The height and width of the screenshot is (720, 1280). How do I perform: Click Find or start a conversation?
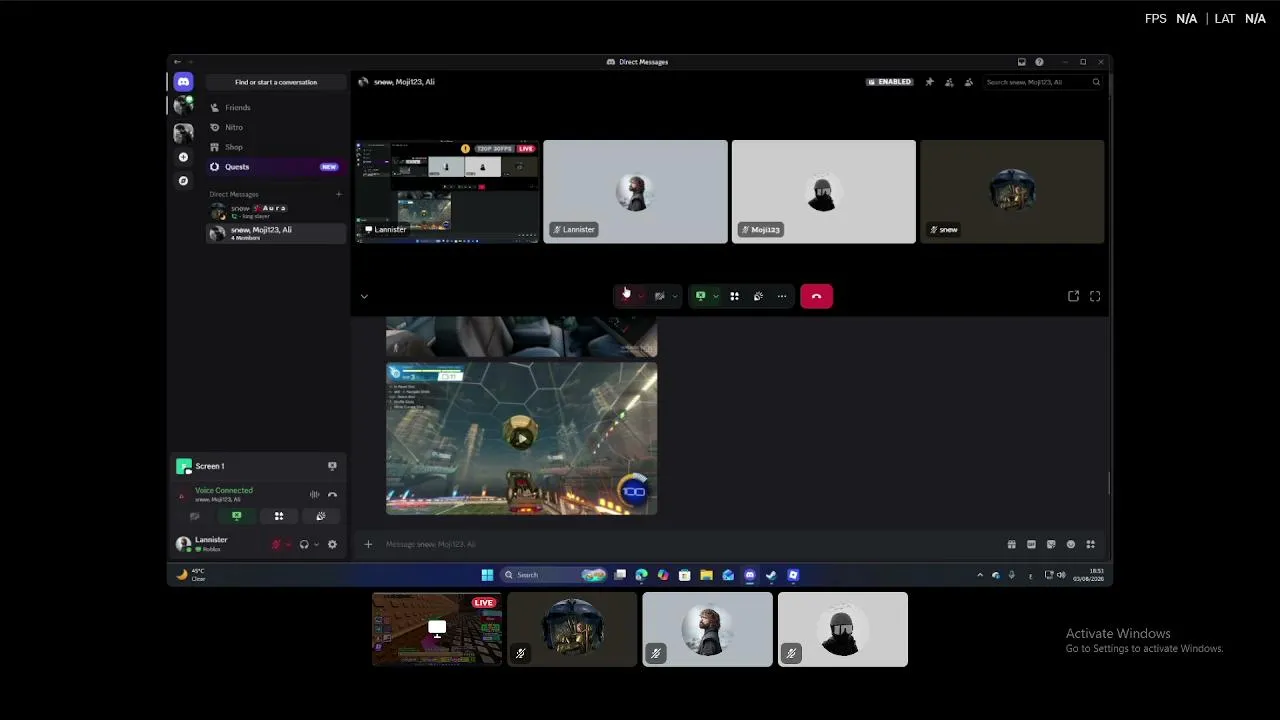click(x=276, y=82)
